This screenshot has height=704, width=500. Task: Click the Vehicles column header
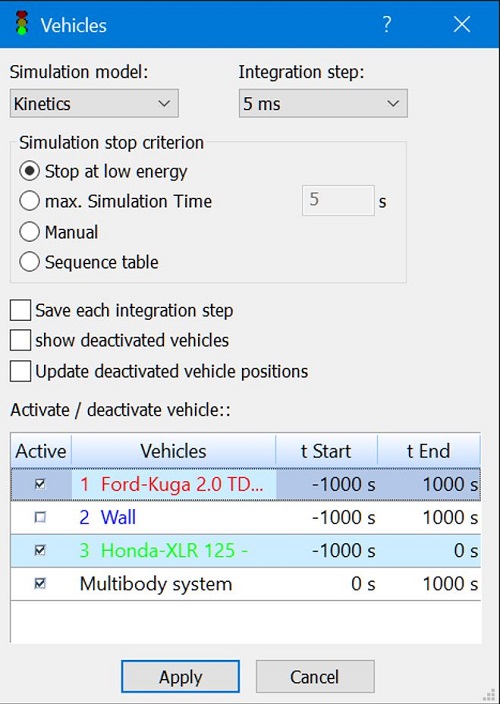point(173,451)
